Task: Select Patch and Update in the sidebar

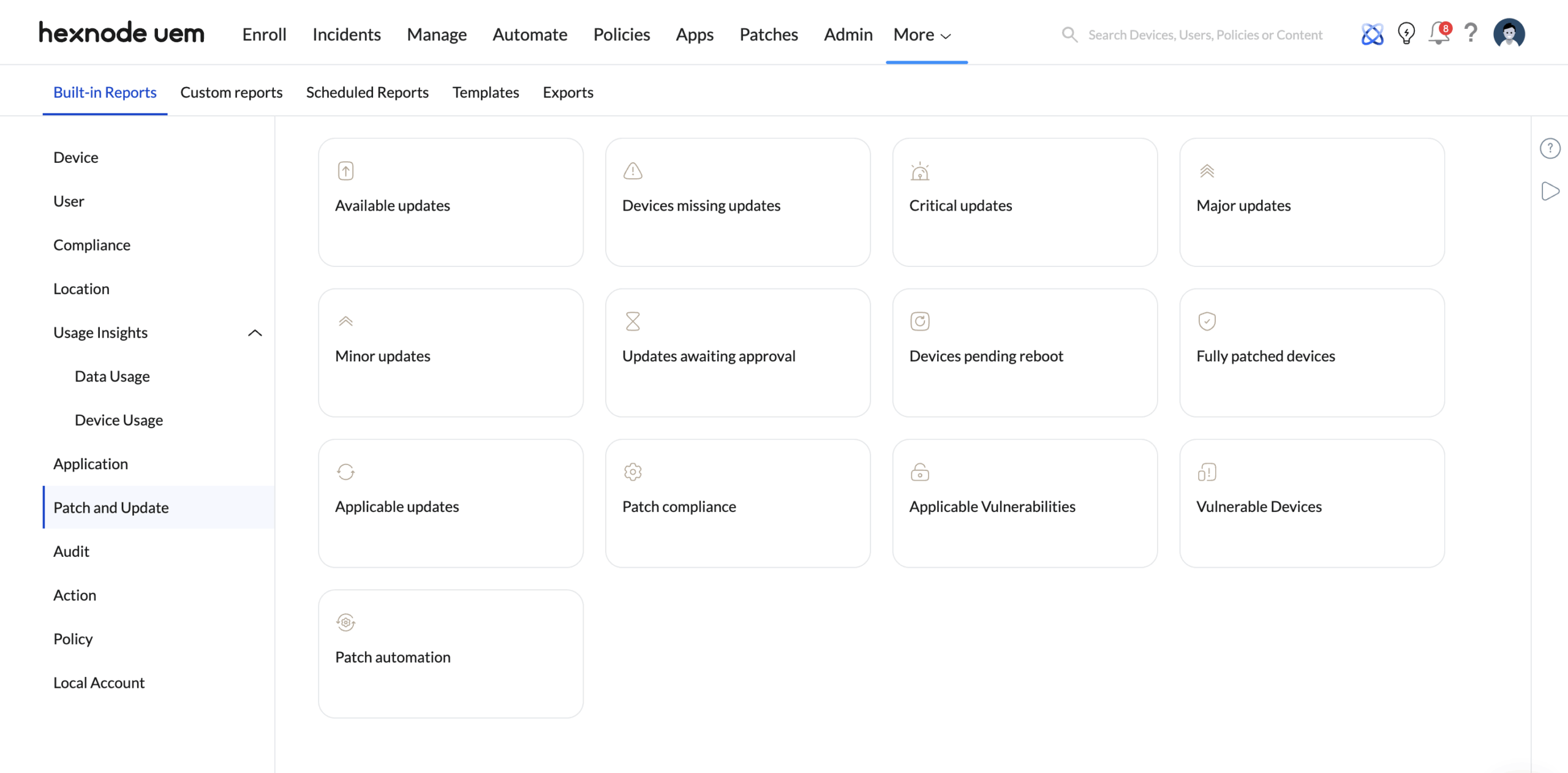Action: pyautogui.click(x=111, y=507)
